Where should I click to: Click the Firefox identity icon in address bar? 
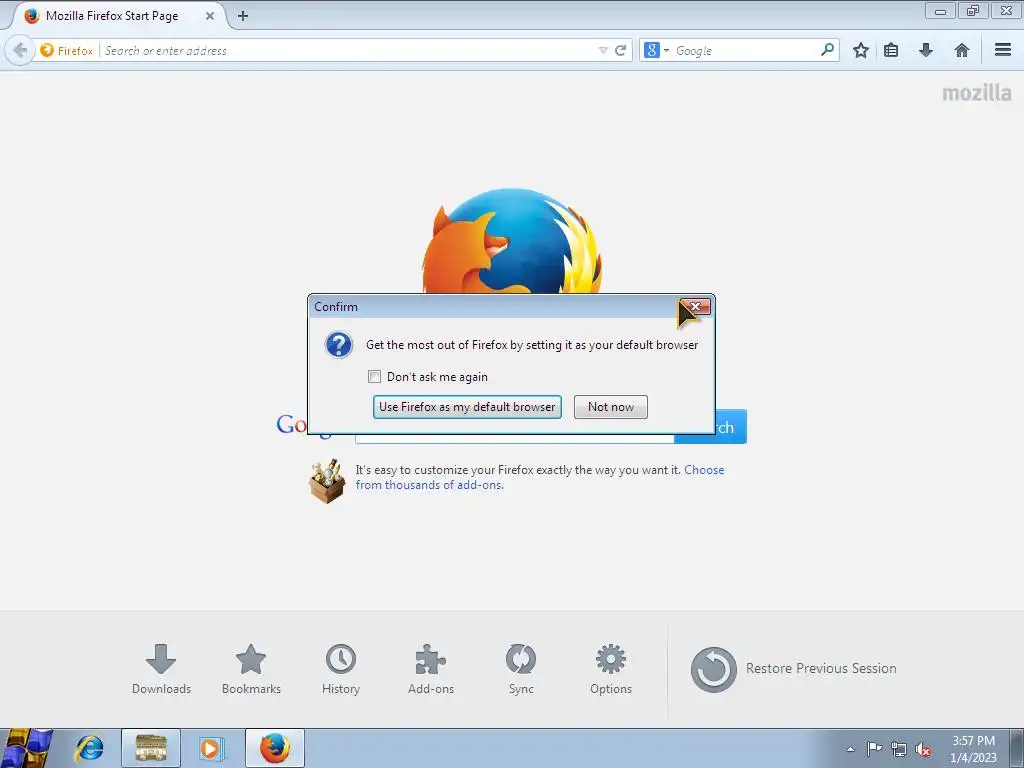(67, 50)
